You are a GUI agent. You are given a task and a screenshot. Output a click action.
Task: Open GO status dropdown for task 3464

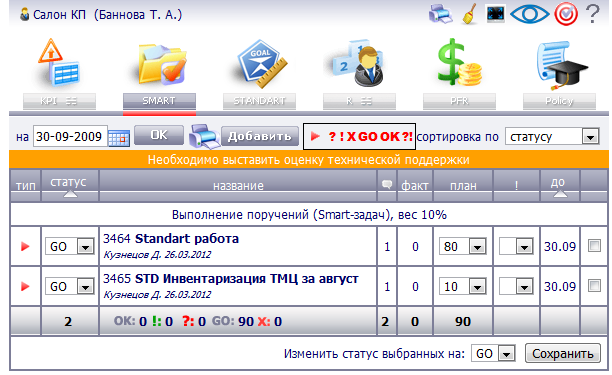pyautogui.click(x=70, y=246)
